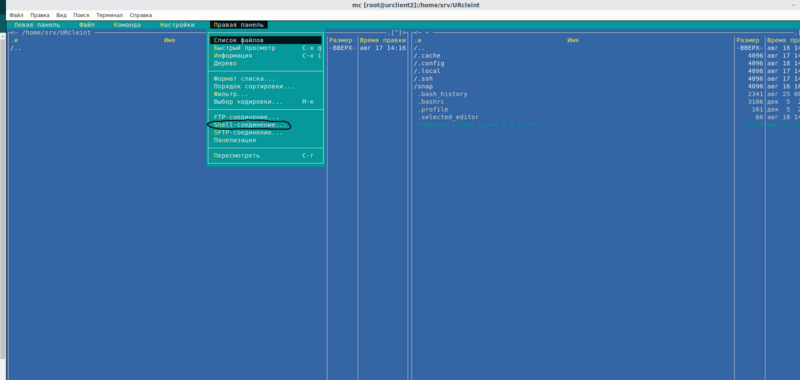Select /.. entry in left panel
This screenshot has width=800, height=380.
pyautogui.click(x=15, y=48)
